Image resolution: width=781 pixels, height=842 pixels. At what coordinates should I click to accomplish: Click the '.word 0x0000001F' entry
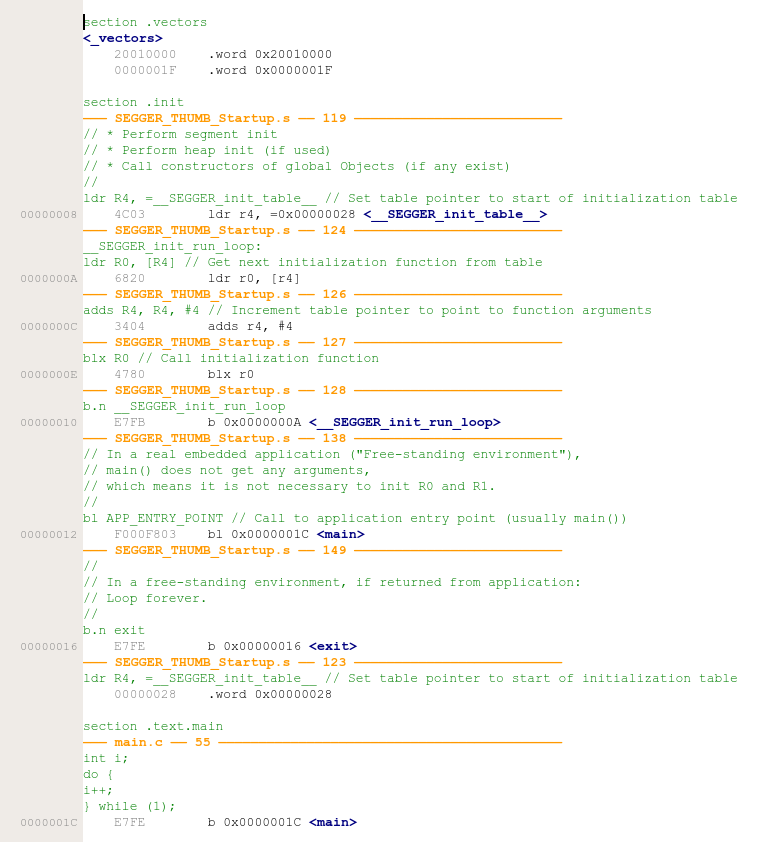(270, 71)
